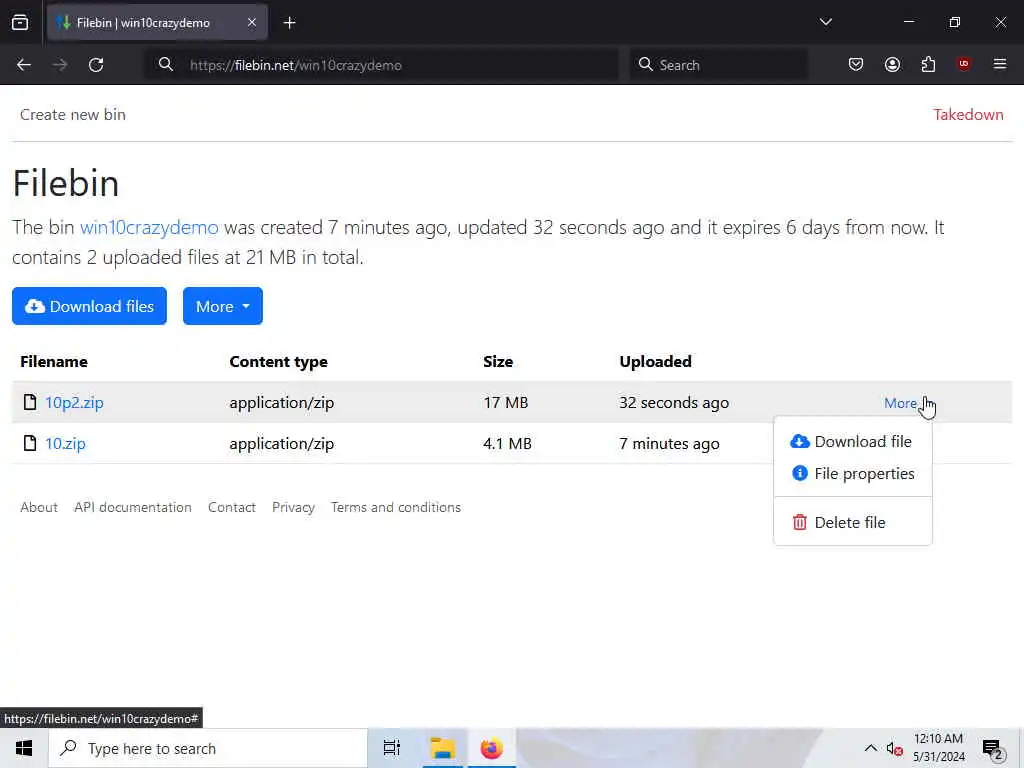
Task: Click the Content type column header
Action: coord(278,362)
